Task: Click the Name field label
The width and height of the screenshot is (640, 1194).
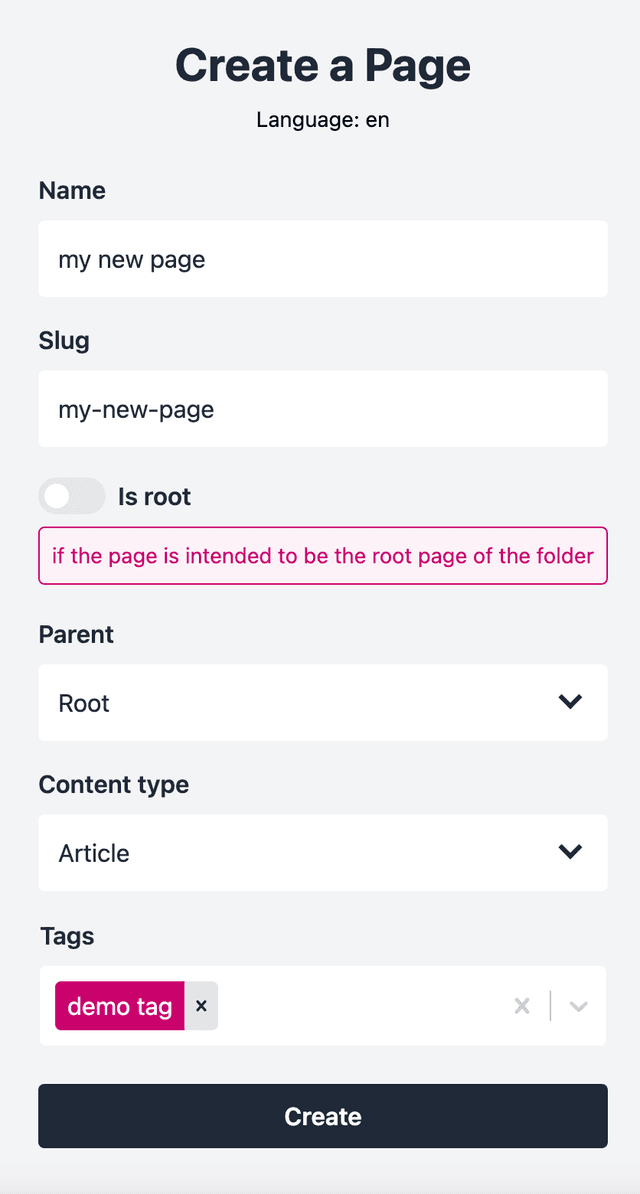Action: (x=71, y=190)
